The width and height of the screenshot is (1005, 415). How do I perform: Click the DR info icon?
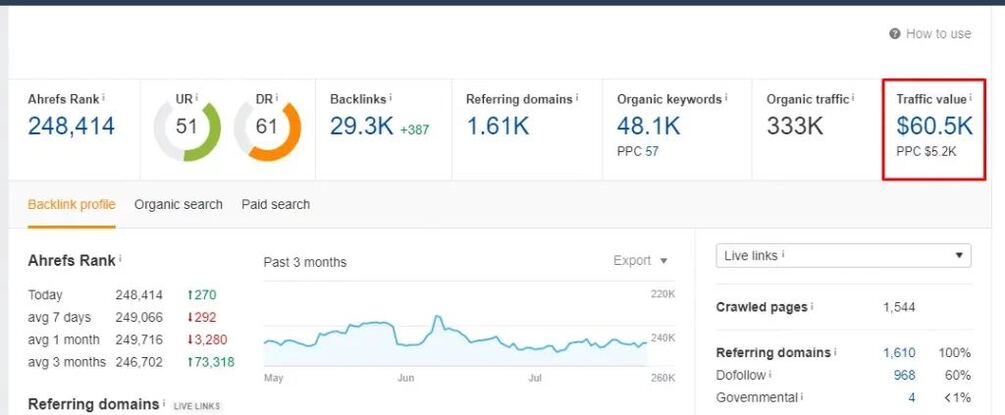(x=276, y=98)
